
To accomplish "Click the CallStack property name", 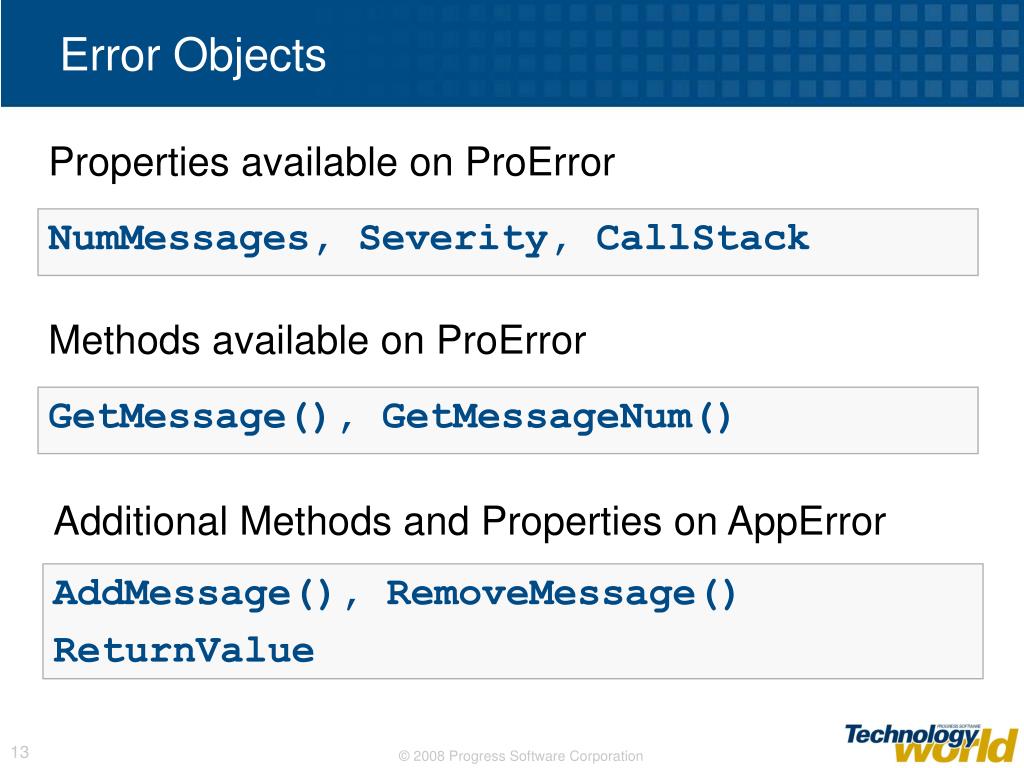I will point(703,238).
